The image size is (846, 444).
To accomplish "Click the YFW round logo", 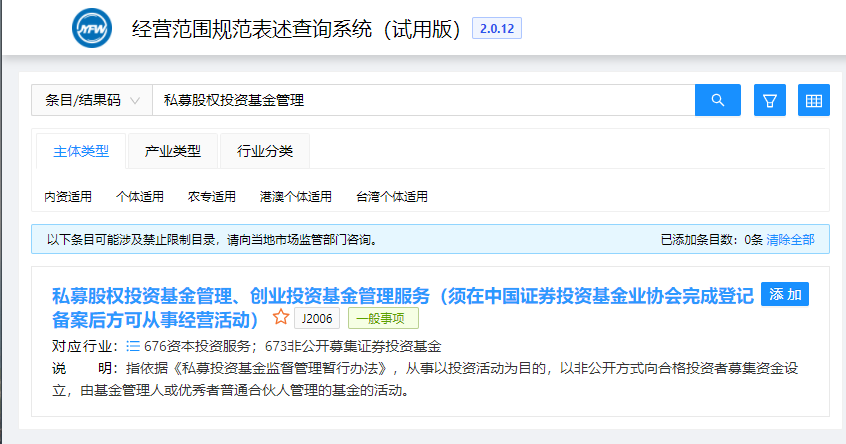I will (92, 28).
